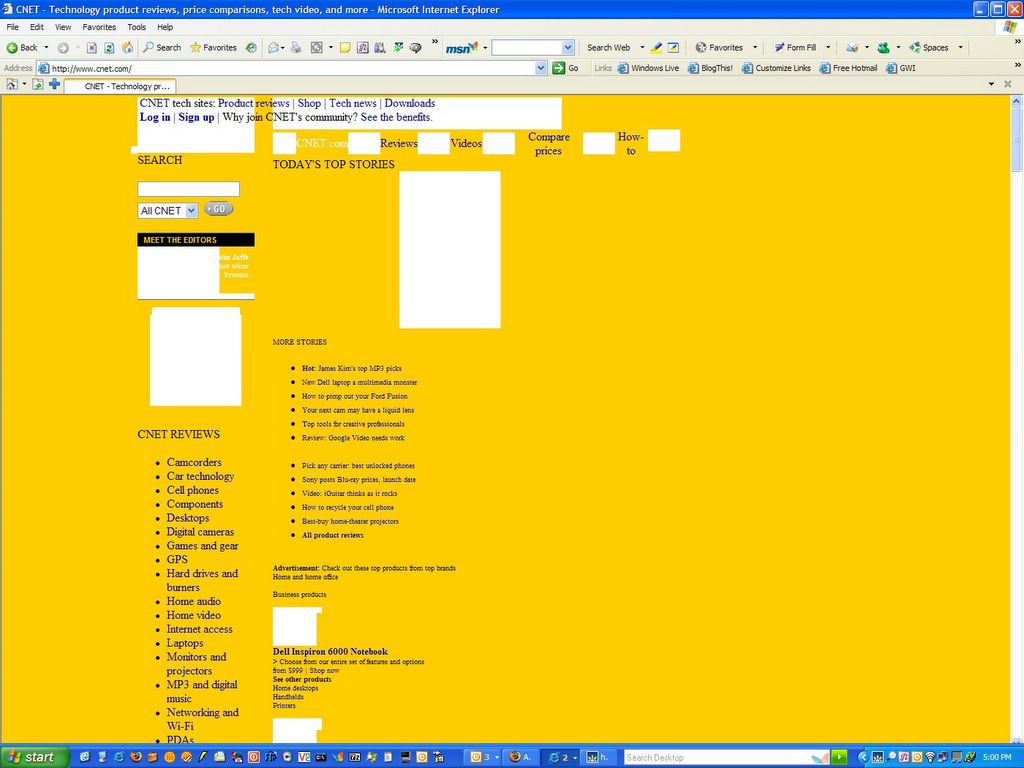Image resolution: width=1024 pixels, height=768 pixels.
Task: Open browsing History from the toolbar
Action: pyautogui.click(x=251, y=48)
